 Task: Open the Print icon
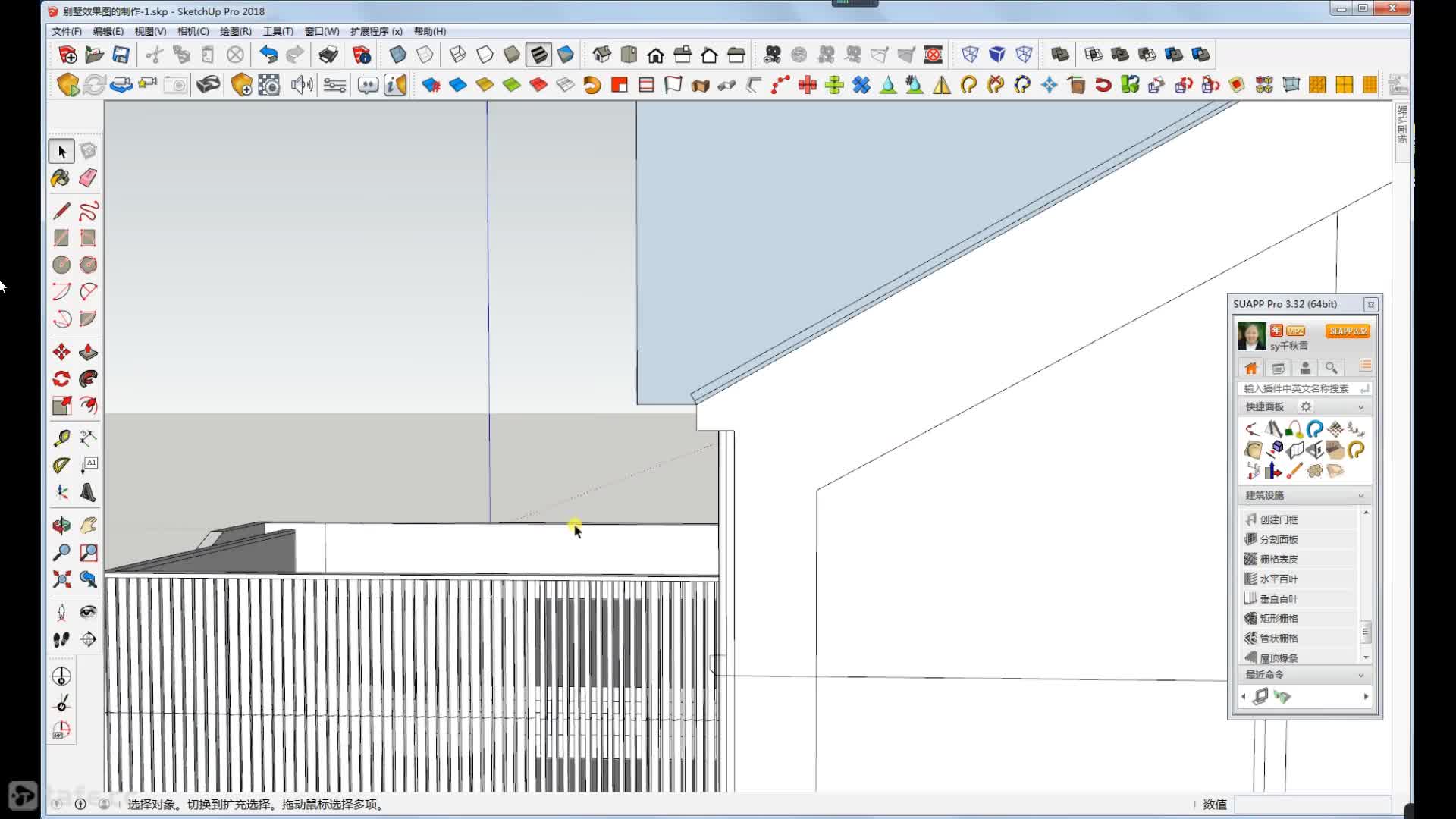[x=328, y=55]
